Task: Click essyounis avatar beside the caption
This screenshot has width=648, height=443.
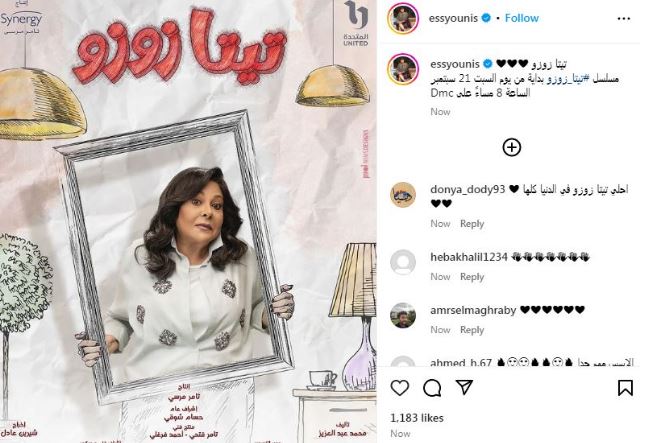Action: [x=403, y=69]
